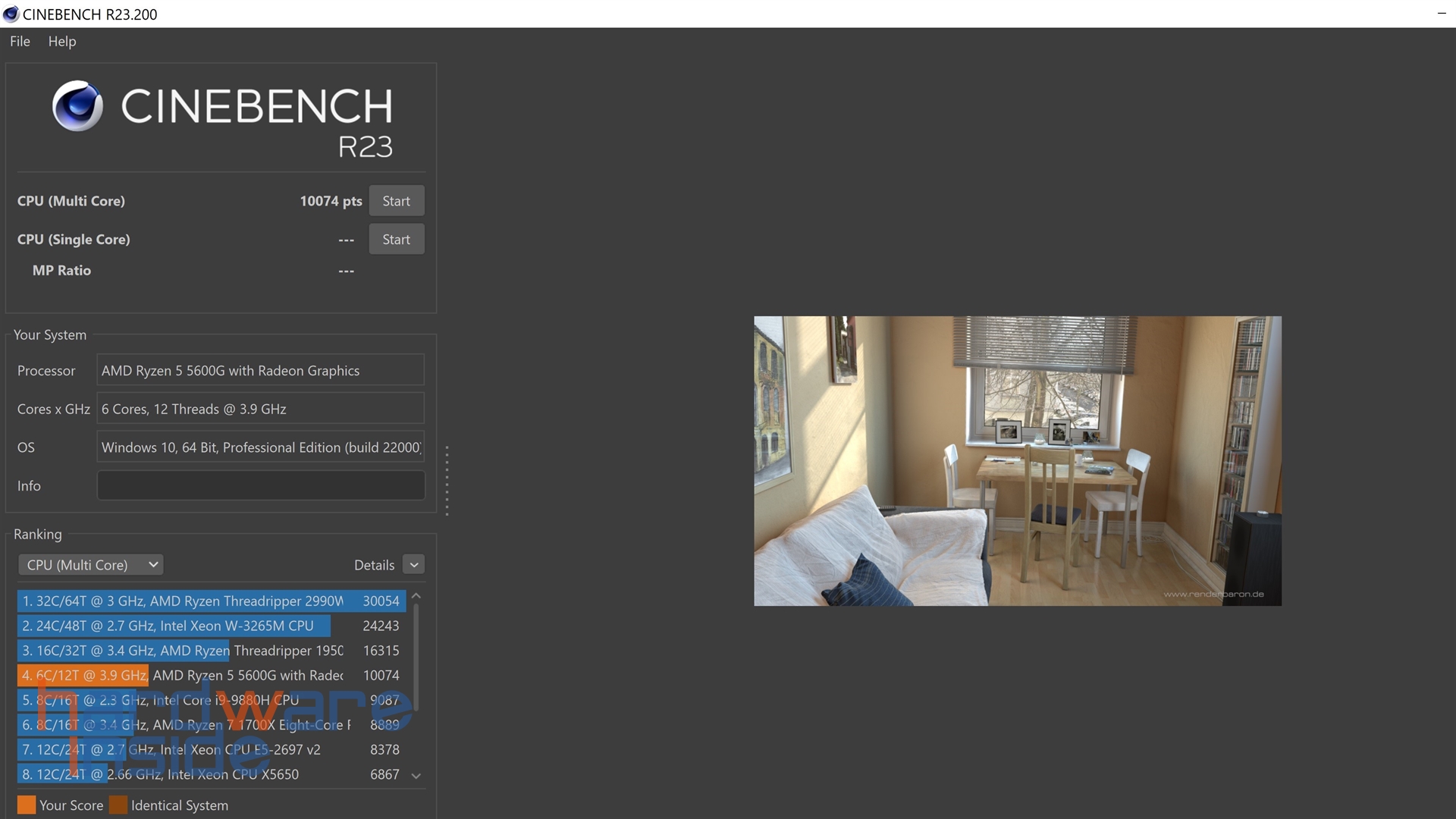Minimize the Cinebench window

1441,14
